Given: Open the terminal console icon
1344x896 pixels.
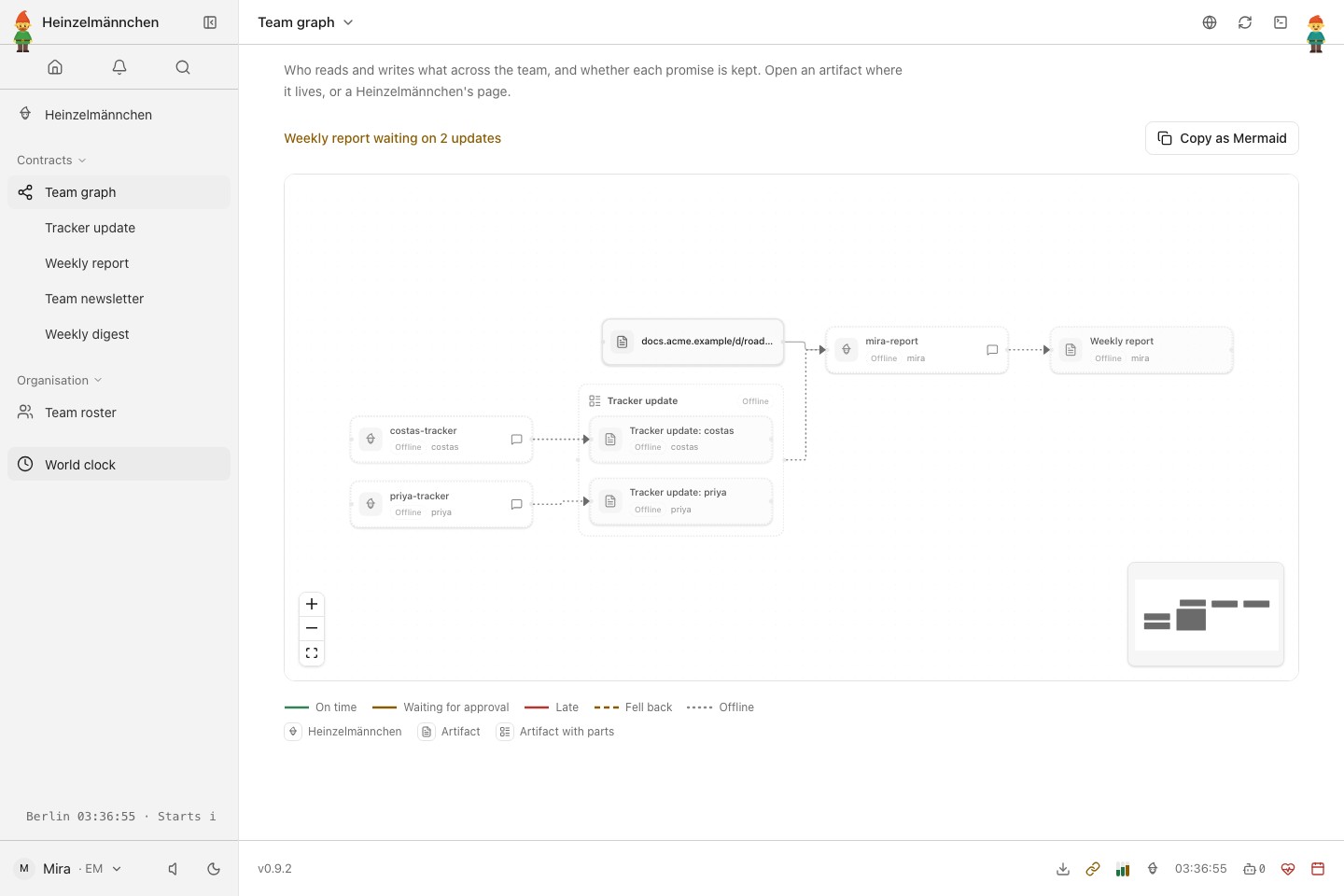Looking at the screenshot, I should pos(1281,22).
